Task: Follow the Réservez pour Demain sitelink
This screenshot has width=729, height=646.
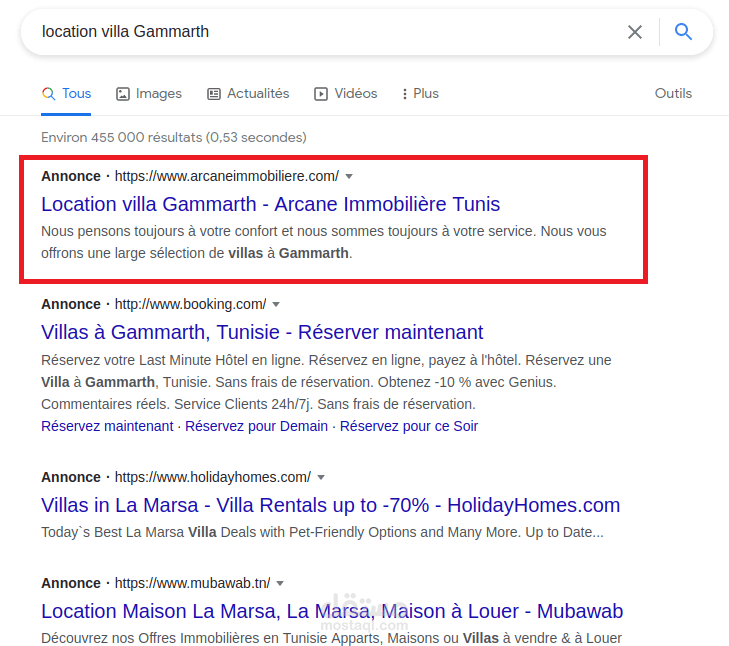Action: click(x=257, y=426)
